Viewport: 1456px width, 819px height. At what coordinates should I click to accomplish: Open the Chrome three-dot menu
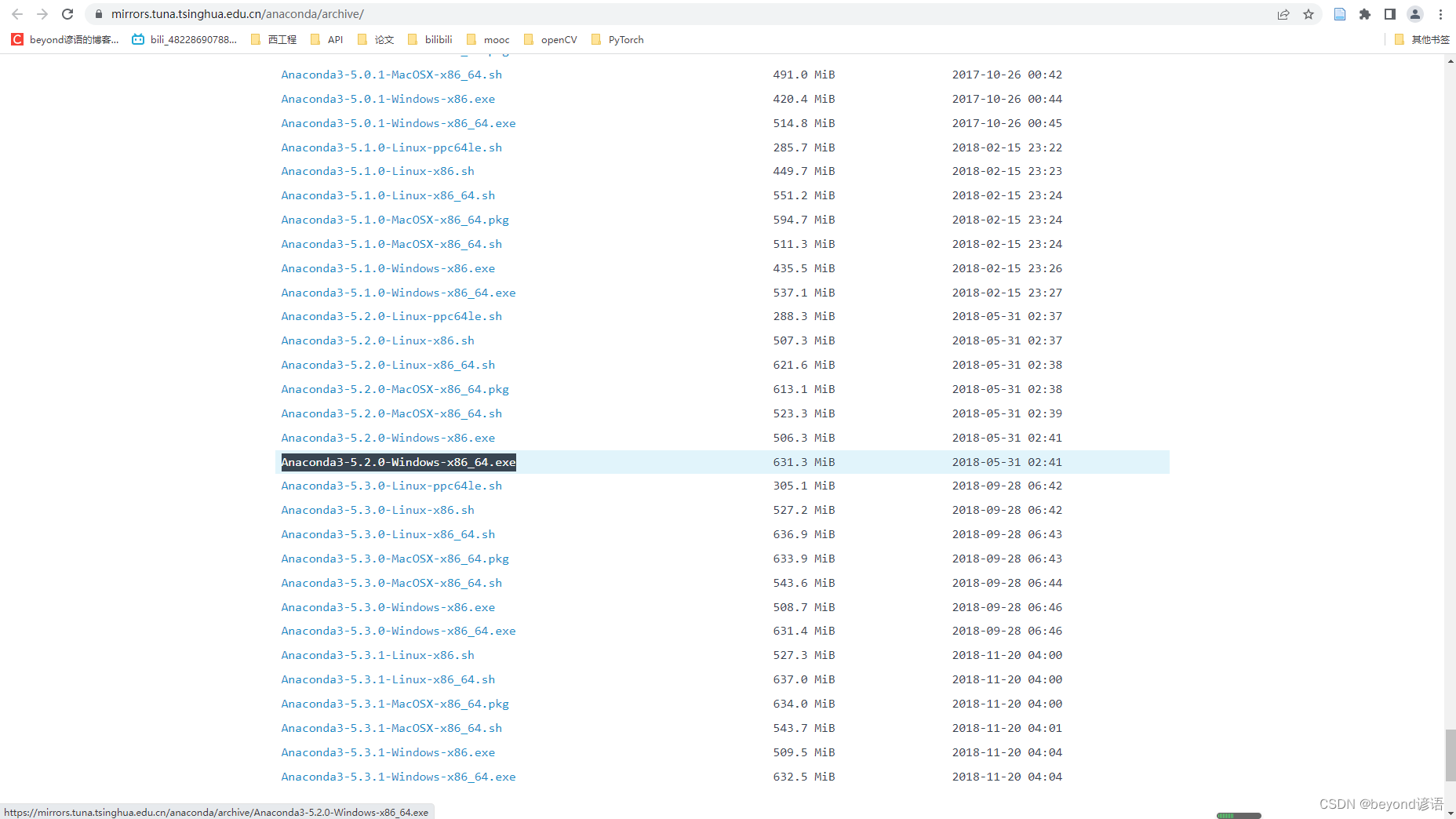tap(1440, 14)
